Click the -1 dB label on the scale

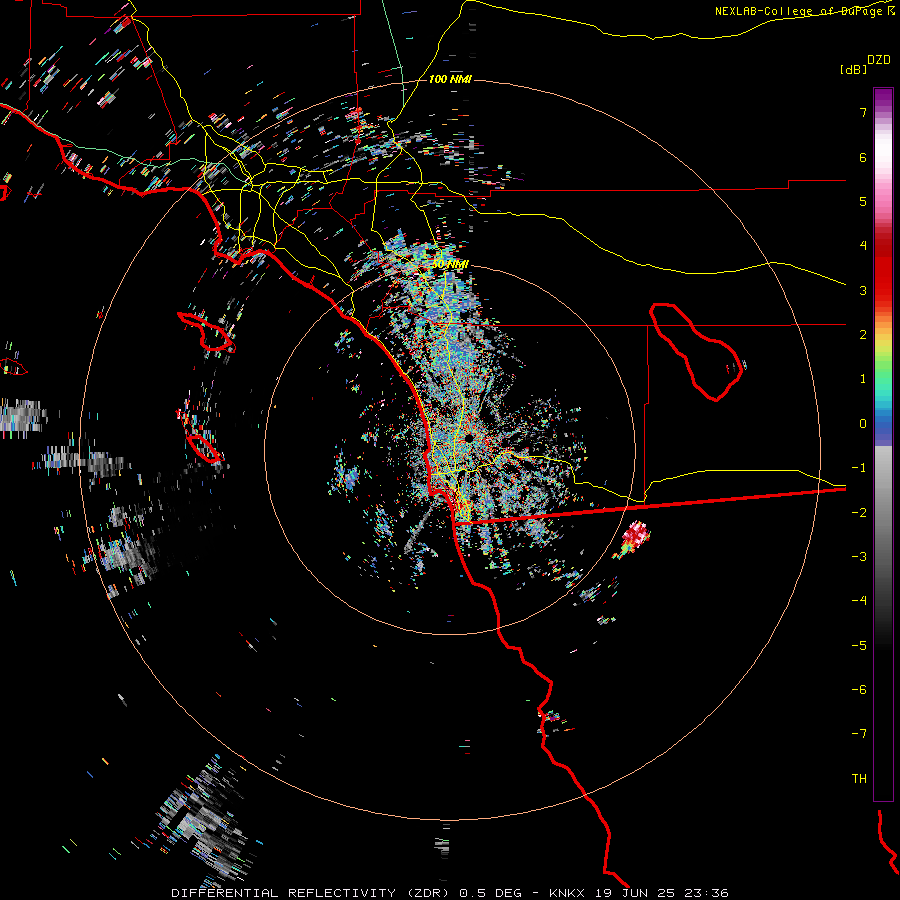(859, 468)
